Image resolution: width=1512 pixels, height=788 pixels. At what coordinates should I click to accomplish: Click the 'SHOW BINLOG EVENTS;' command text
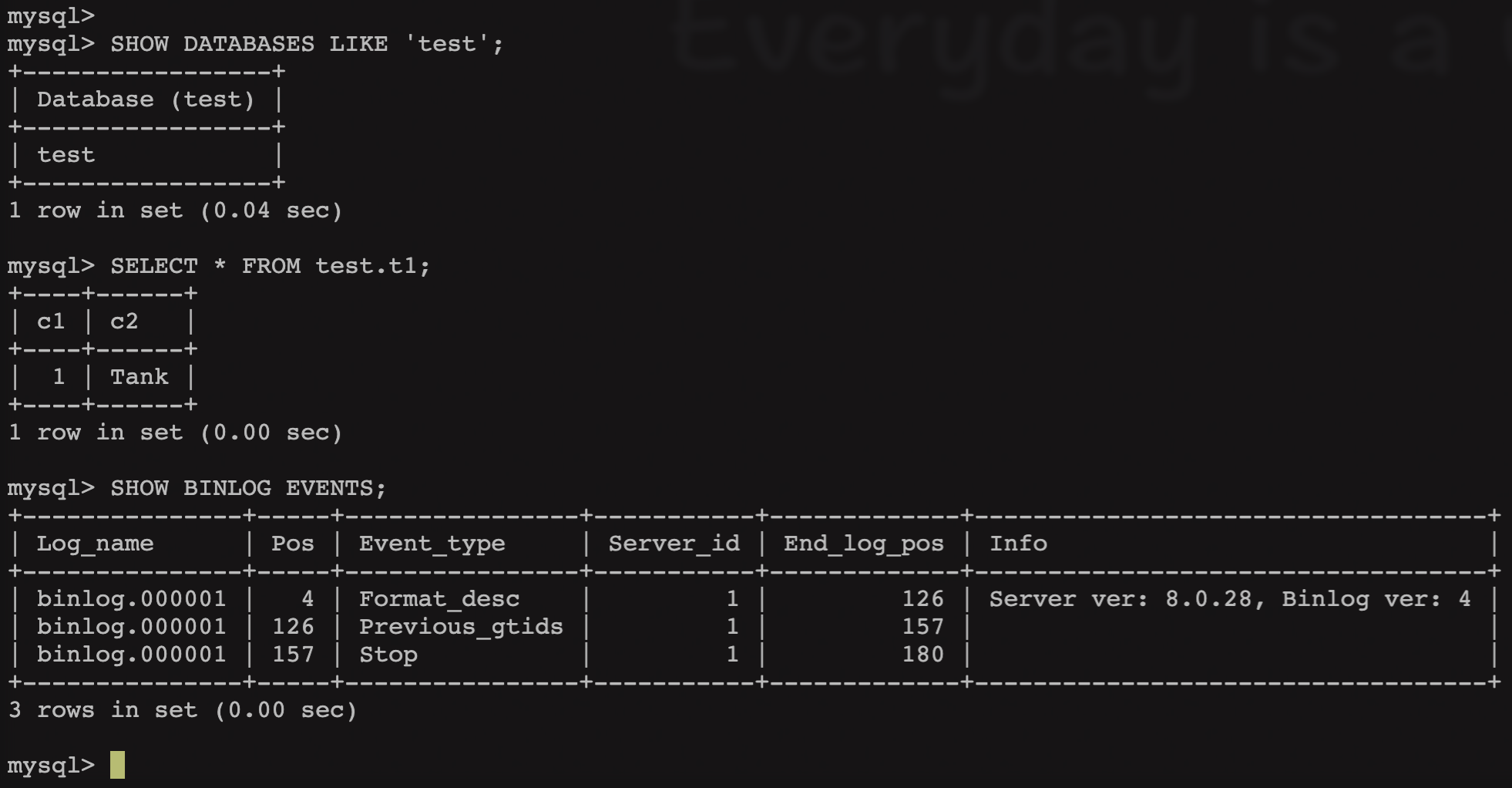pyautogui.click(x=248, y=488)
